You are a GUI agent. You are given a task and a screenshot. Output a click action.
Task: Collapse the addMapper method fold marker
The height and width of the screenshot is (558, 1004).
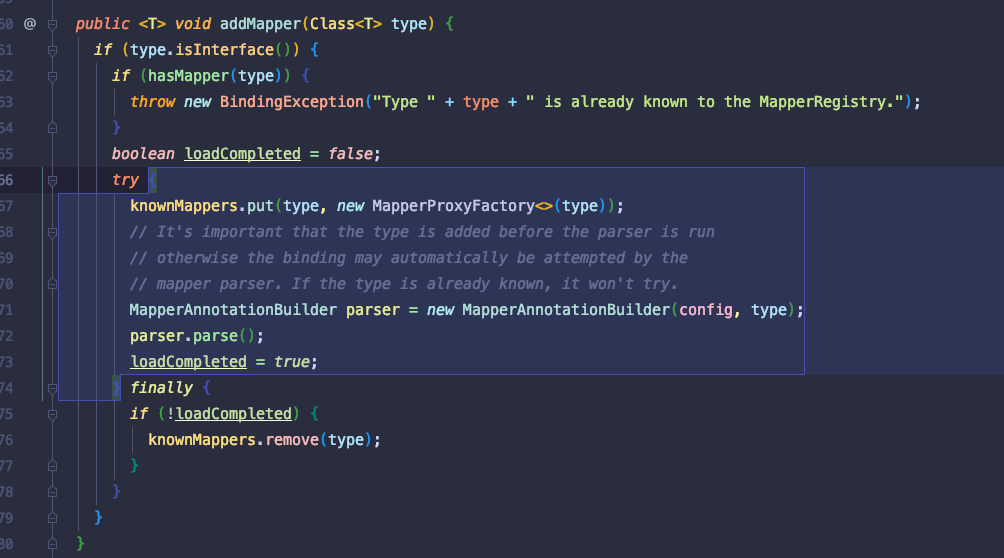tap(53, 23)
